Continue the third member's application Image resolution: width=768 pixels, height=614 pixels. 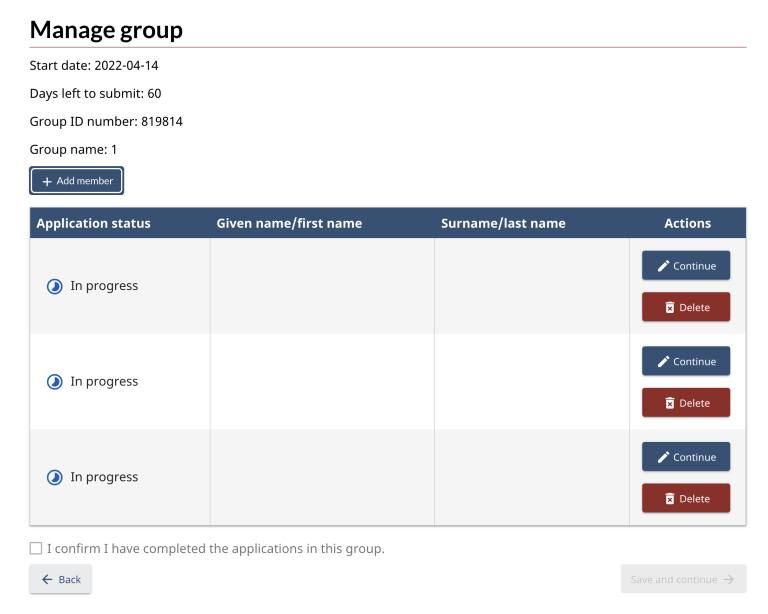tap(686, 457)
